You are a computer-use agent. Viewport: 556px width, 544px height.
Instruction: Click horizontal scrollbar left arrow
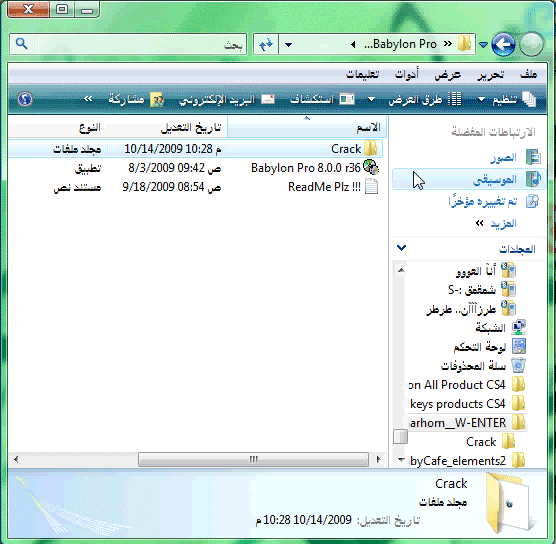(x=16, y=459)
